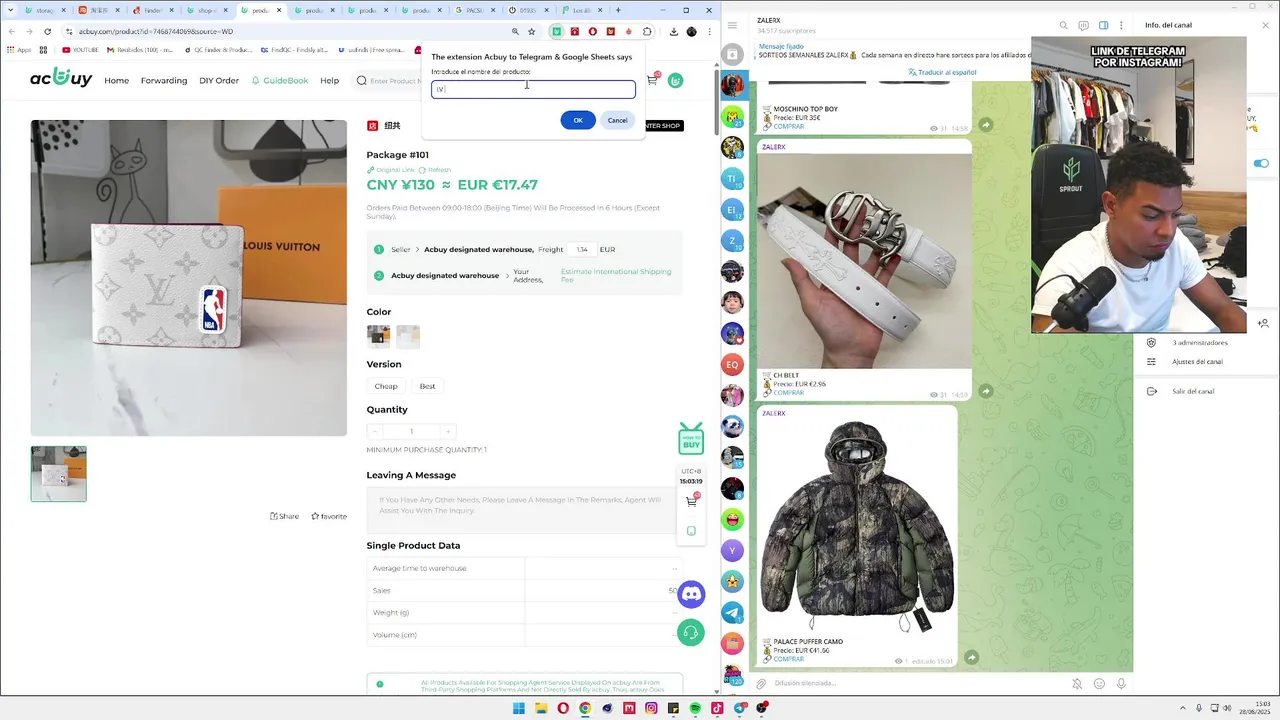The width and height of the screenshot is (1280, 720).
Task: Open Spotify from the taskbar
Action: click(x=695, y=708)
